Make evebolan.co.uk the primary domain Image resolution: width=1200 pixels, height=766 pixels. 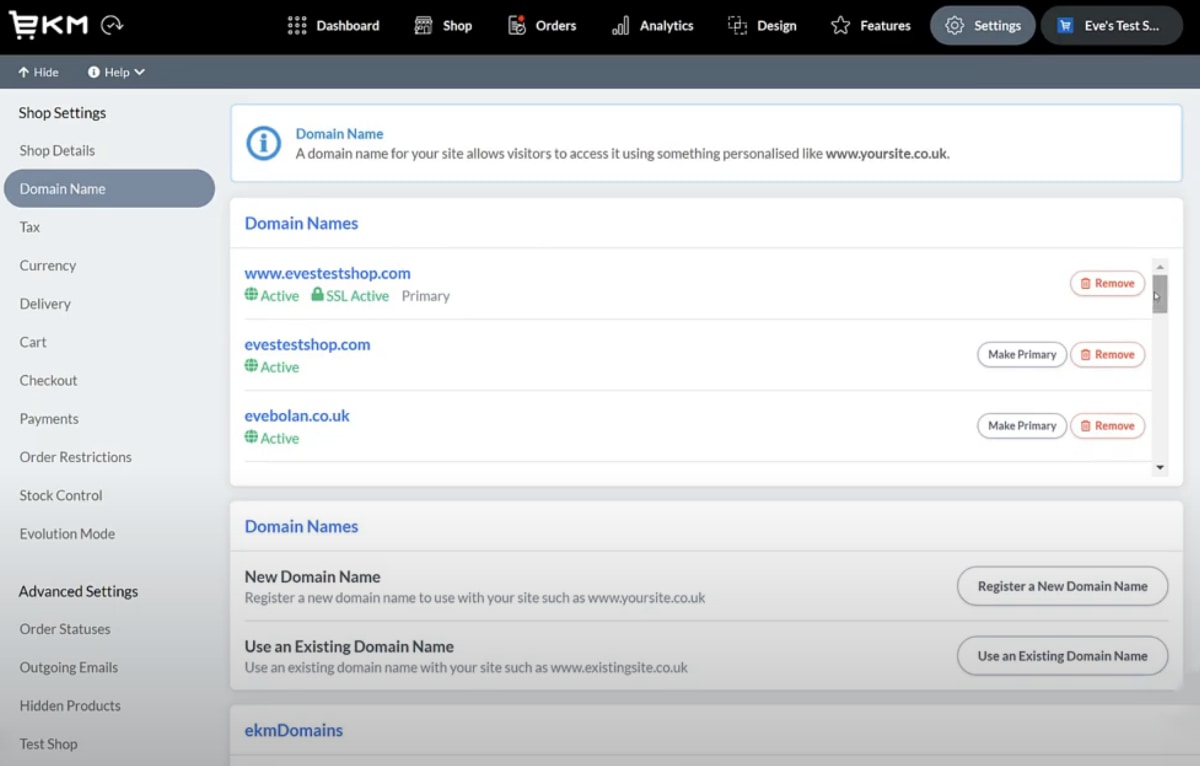[x=1022, y=425]
